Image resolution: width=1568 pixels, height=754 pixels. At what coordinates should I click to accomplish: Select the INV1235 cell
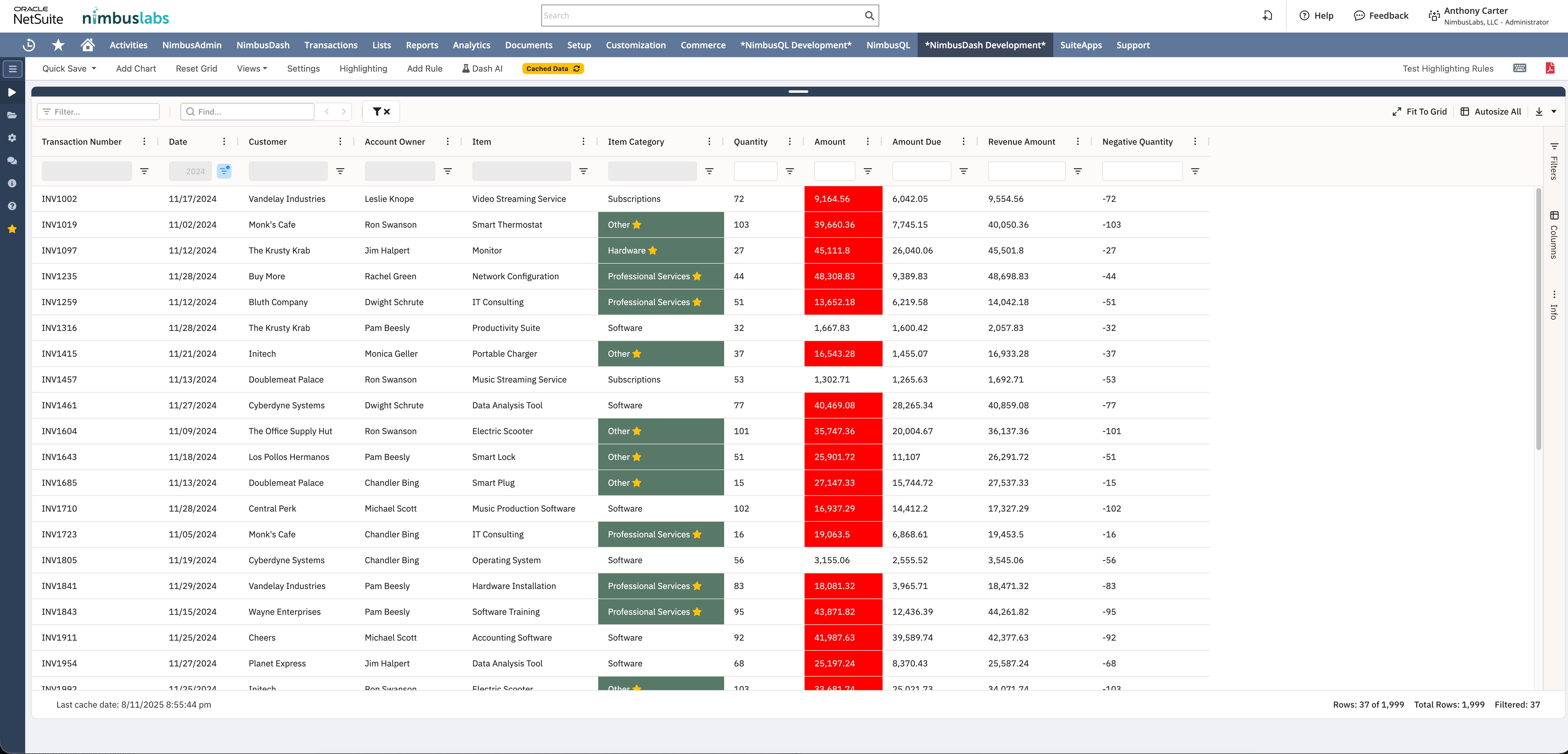[94, 277]
